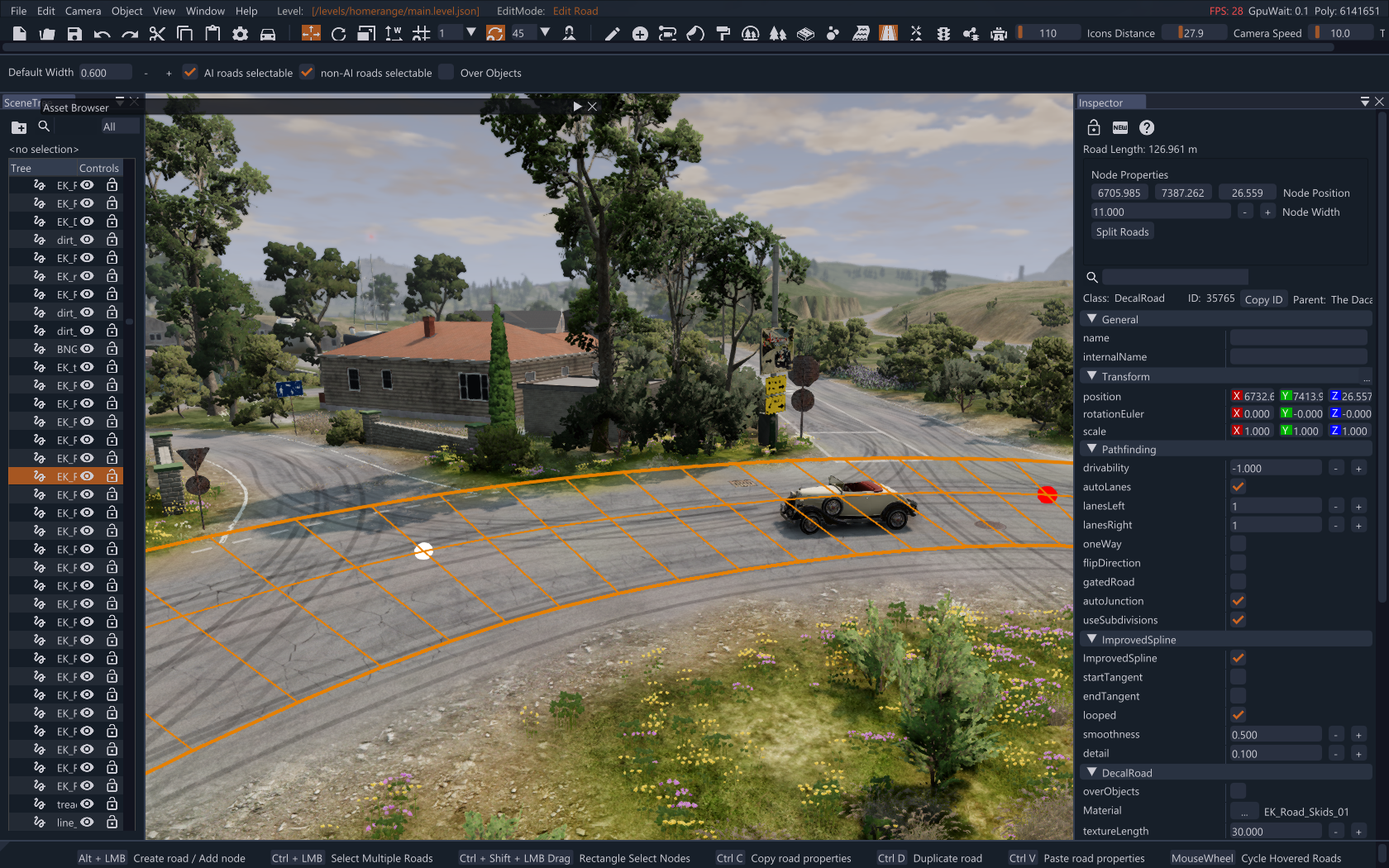Image resolution: width=1389 pixels, height=868 pixels.
Task: Collapse the Pathfinding section
Action: [1092, 449]
